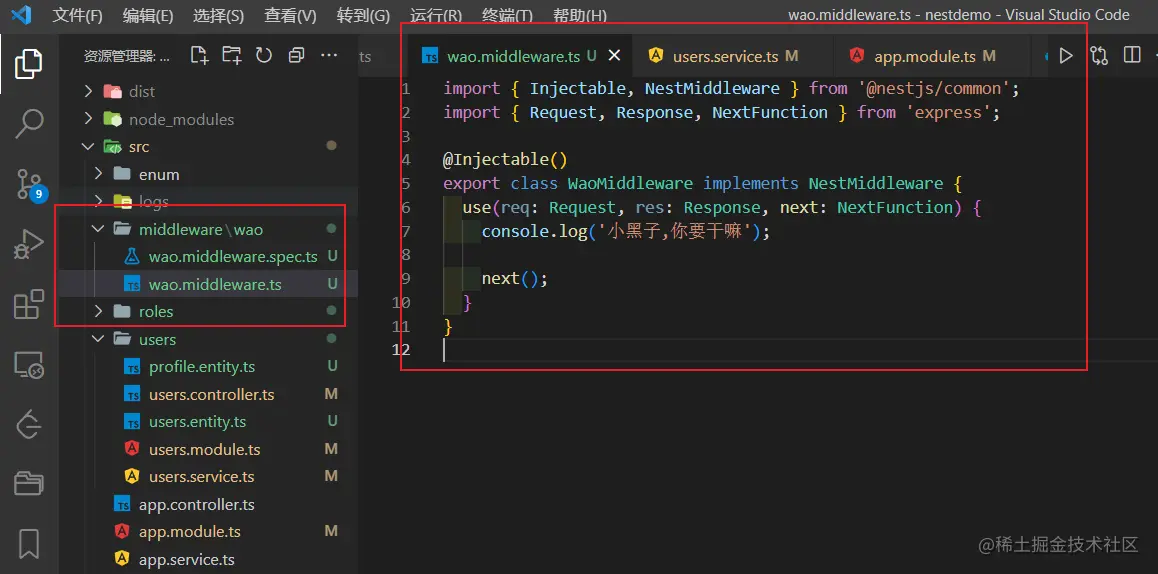Click the @Injectable() decorator on line 4
Image resolution: width=1158 pixels, height=574 pixels.
tap(505, 160)
